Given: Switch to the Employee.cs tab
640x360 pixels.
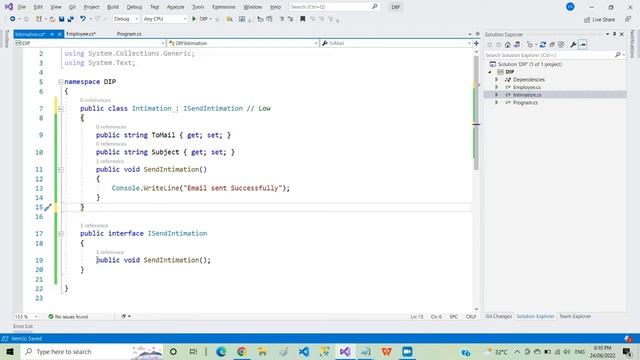Looking at the screenshot, I should click(81, 34).
